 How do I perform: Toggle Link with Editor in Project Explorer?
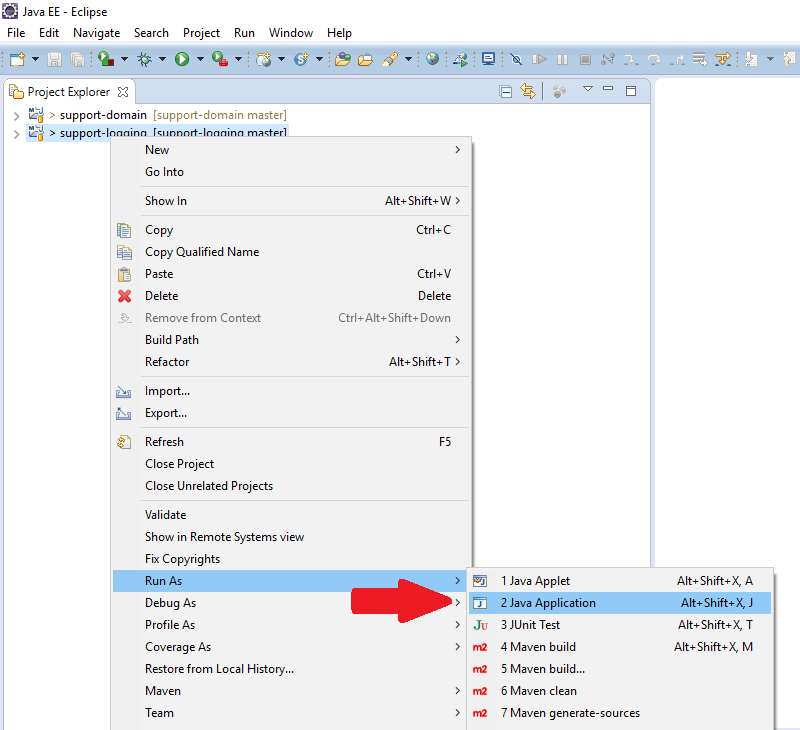point(528,91)
